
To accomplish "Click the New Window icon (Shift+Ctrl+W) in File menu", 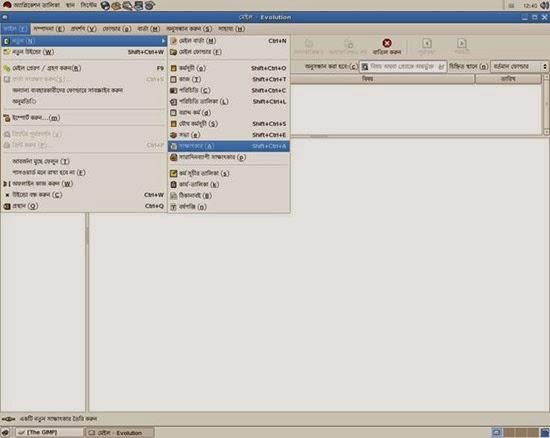I will [x=7, y=52].
